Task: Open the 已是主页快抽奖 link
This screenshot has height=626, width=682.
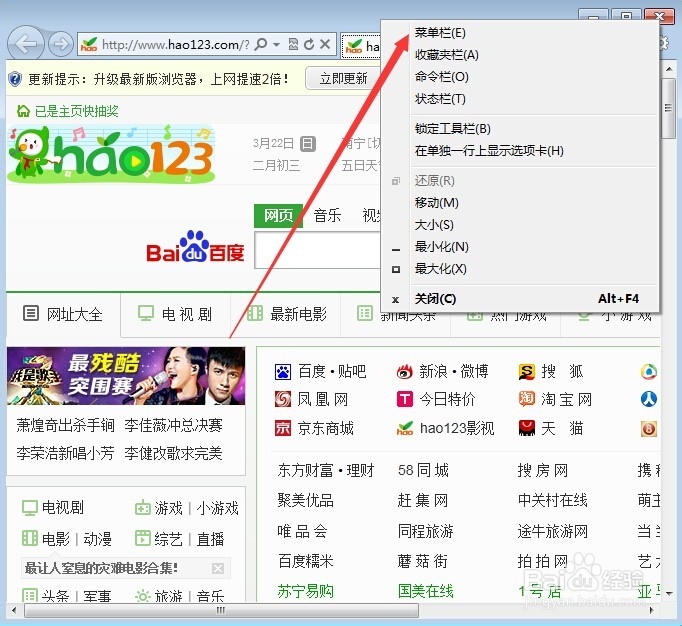Action: click(77, 111)
